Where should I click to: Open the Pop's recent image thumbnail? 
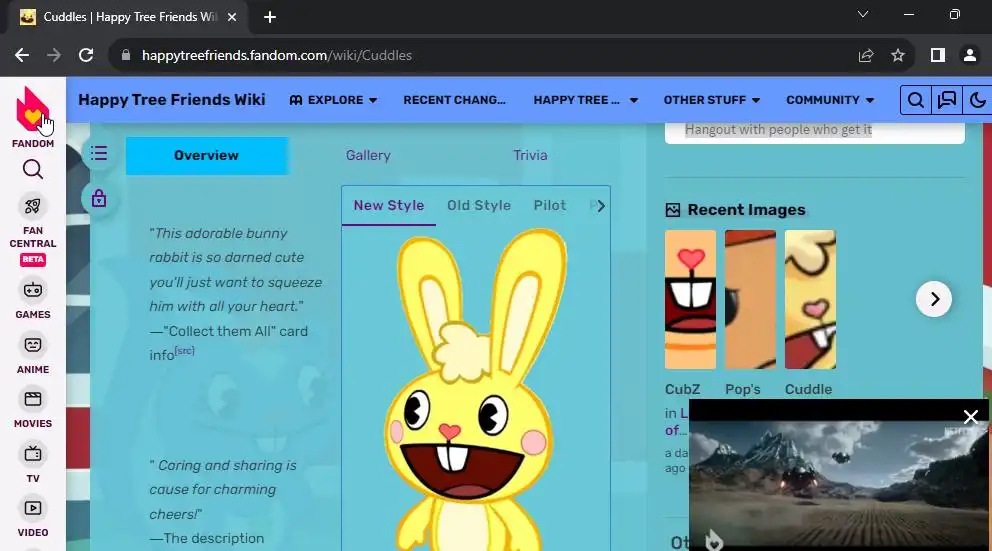click(x=750, y=299)
